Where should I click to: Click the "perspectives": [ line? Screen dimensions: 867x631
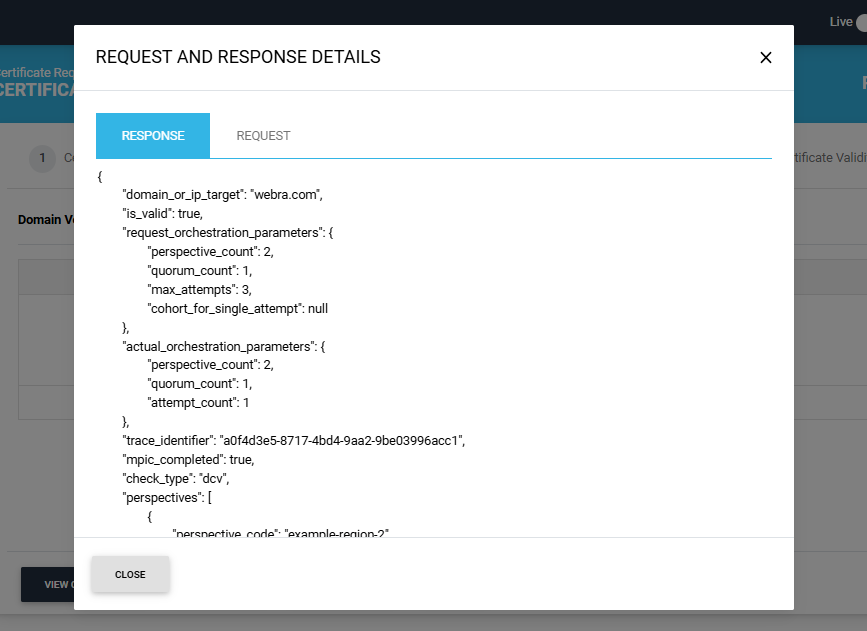click(x=167, y=498)
